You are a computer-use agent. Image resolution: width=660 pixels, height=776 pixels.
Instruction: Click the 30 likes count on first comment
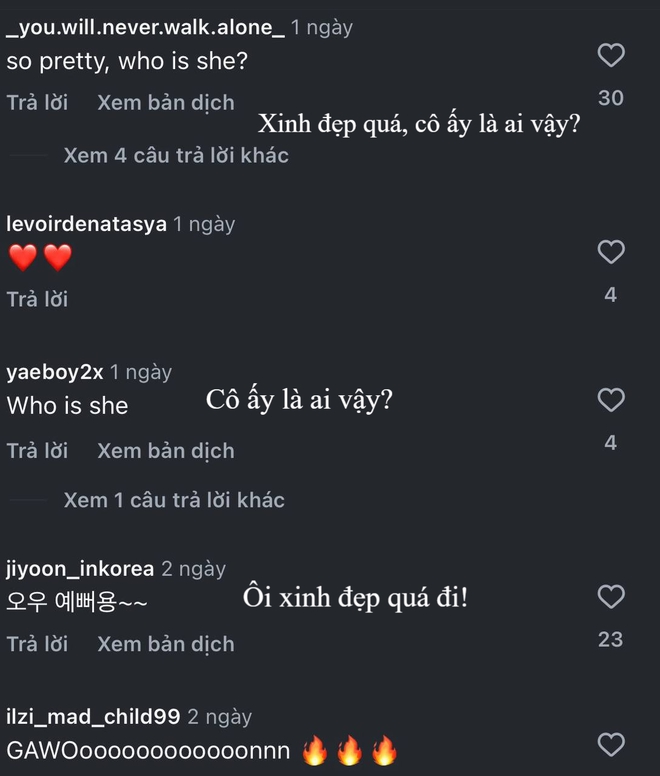pyautogui.click(x=610, y=98)
